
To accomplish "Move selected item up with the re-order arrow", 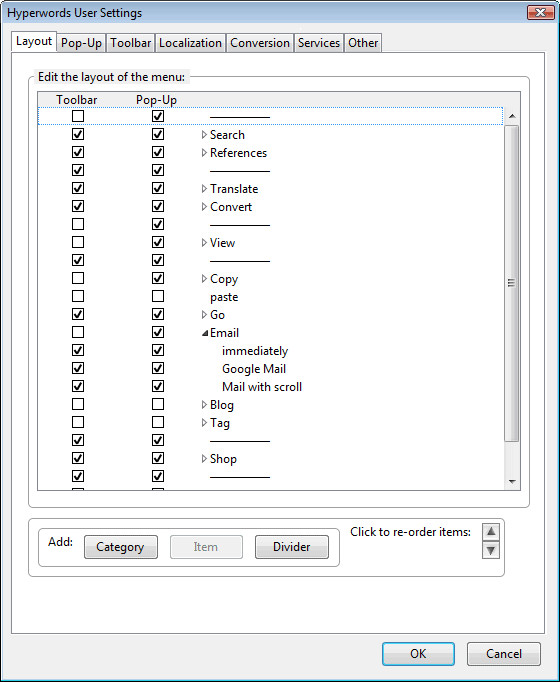I will (491, 532).
